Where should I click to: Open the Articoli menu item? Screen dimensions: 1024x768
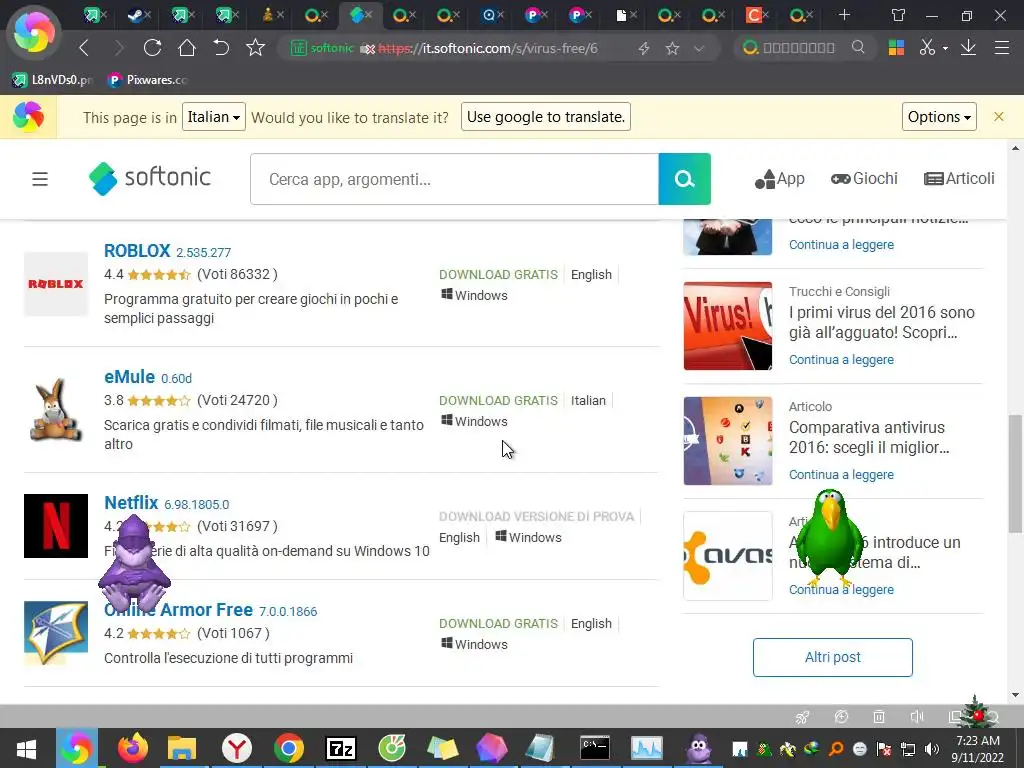(x=959, y=179)
